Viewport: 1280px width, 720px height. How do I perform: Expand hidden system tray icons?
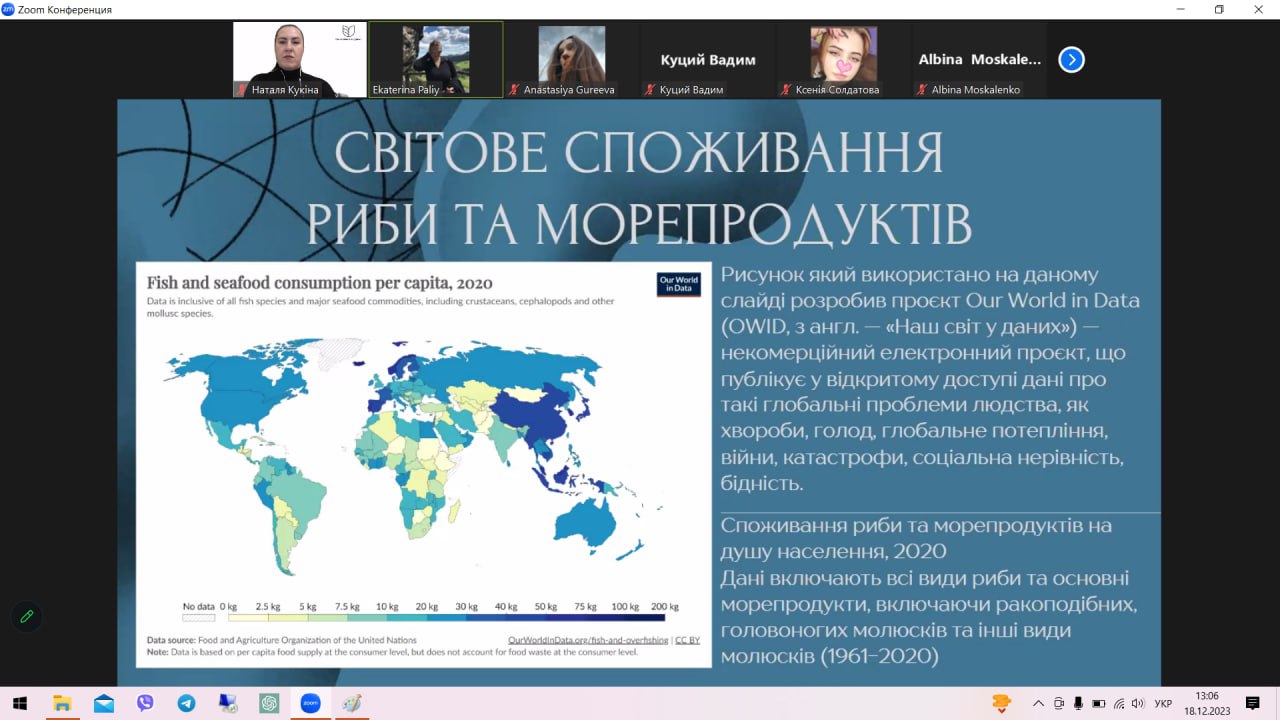[1038, 703]
